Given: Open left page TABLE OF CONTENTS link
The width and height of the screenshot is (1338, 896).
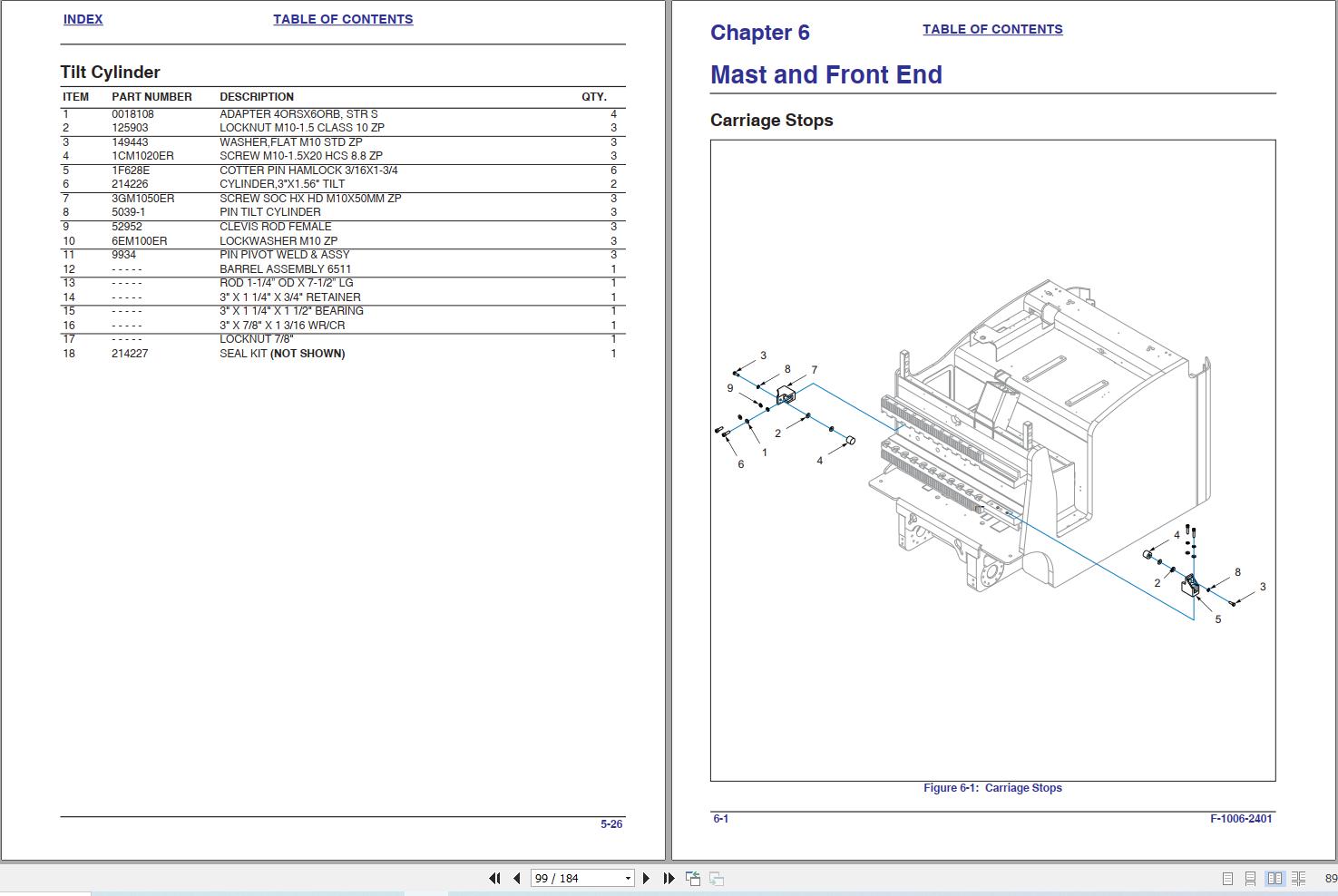Looking at the screenshot, I should [343, 19].
